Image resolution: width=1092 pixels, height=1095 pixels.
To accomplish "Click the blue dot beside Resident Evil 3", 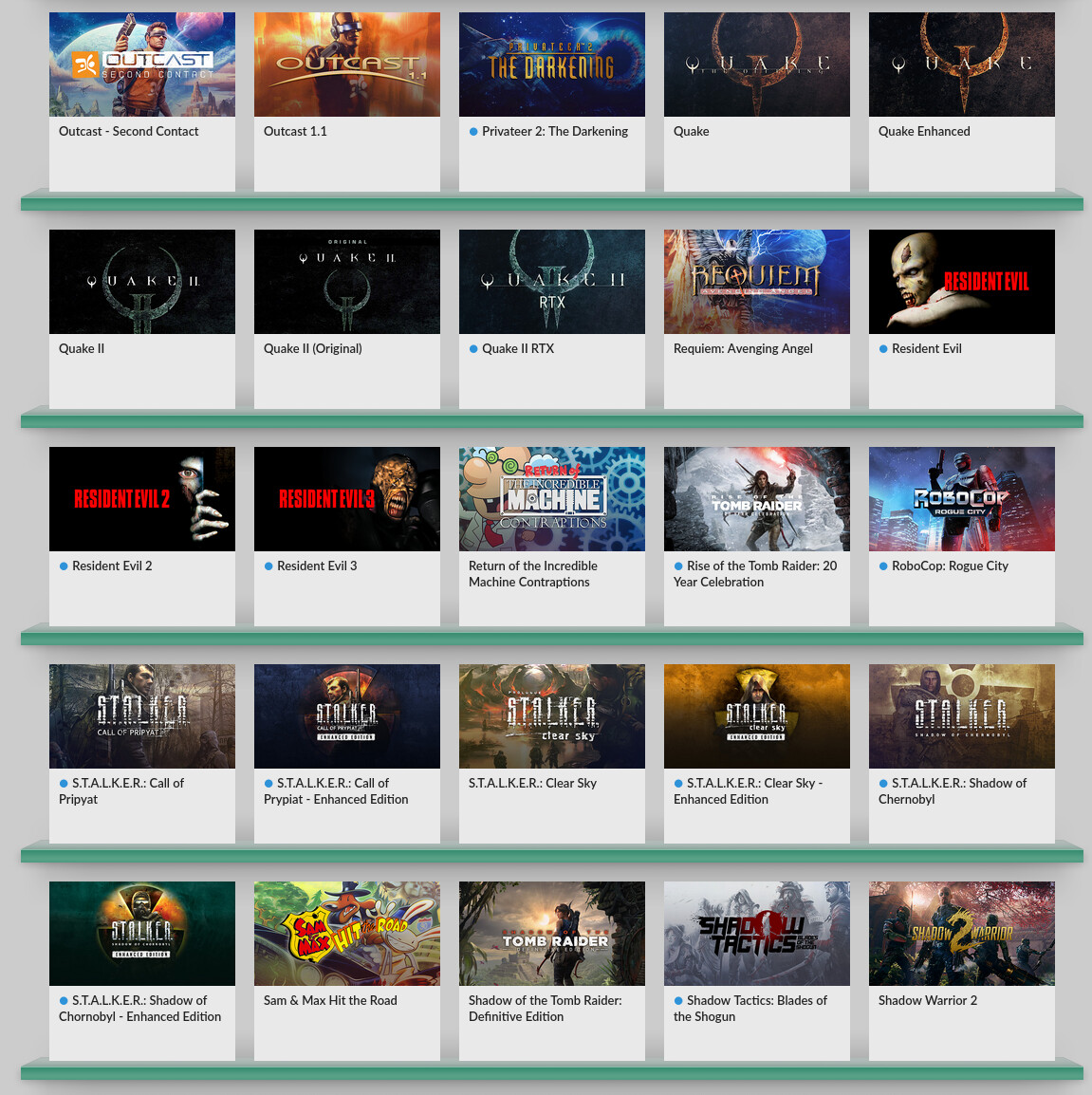I will (x=268, y=566).
